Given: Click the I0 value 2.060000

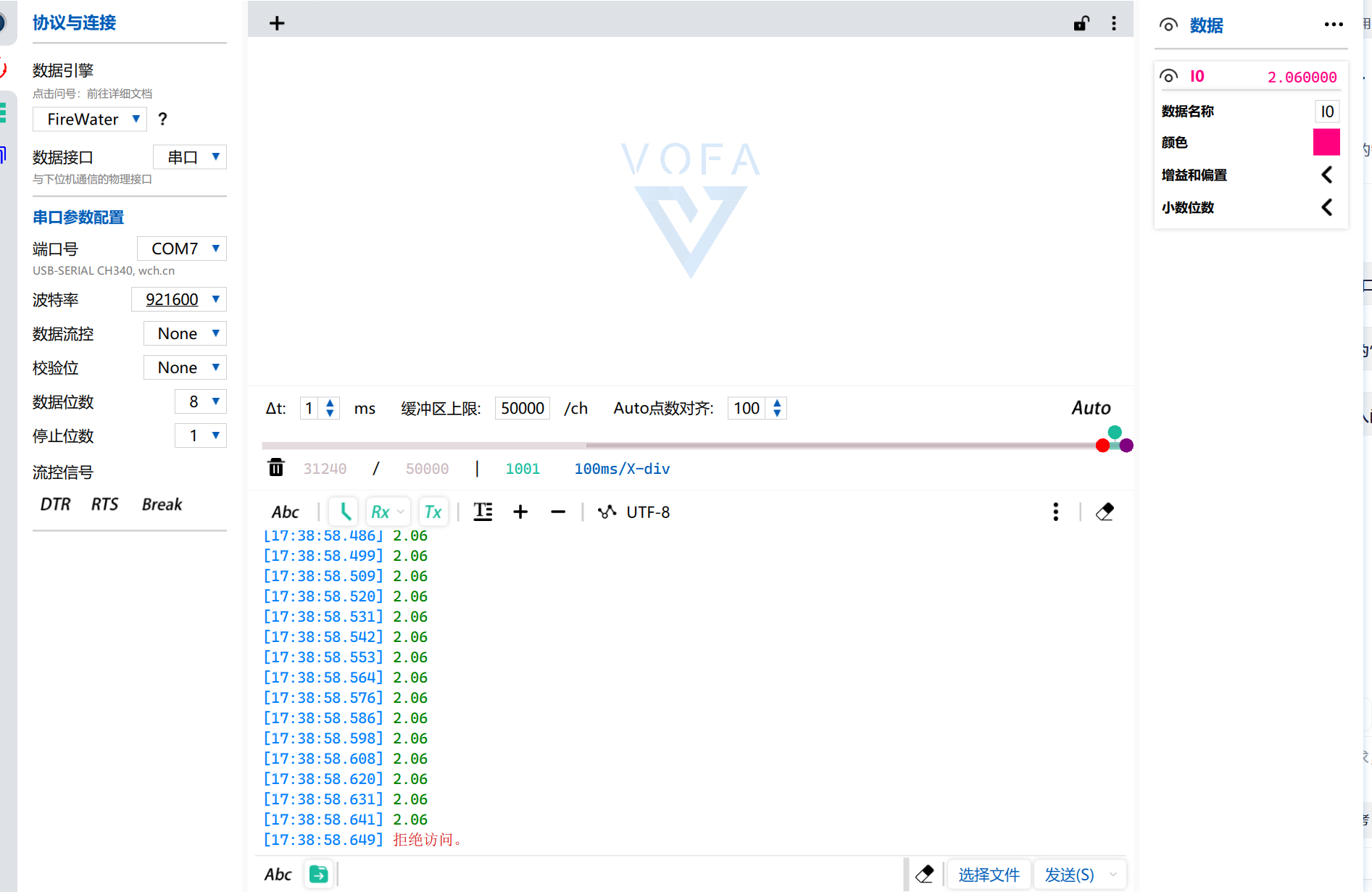Looking at the screenshot, I should [1302, 77].
